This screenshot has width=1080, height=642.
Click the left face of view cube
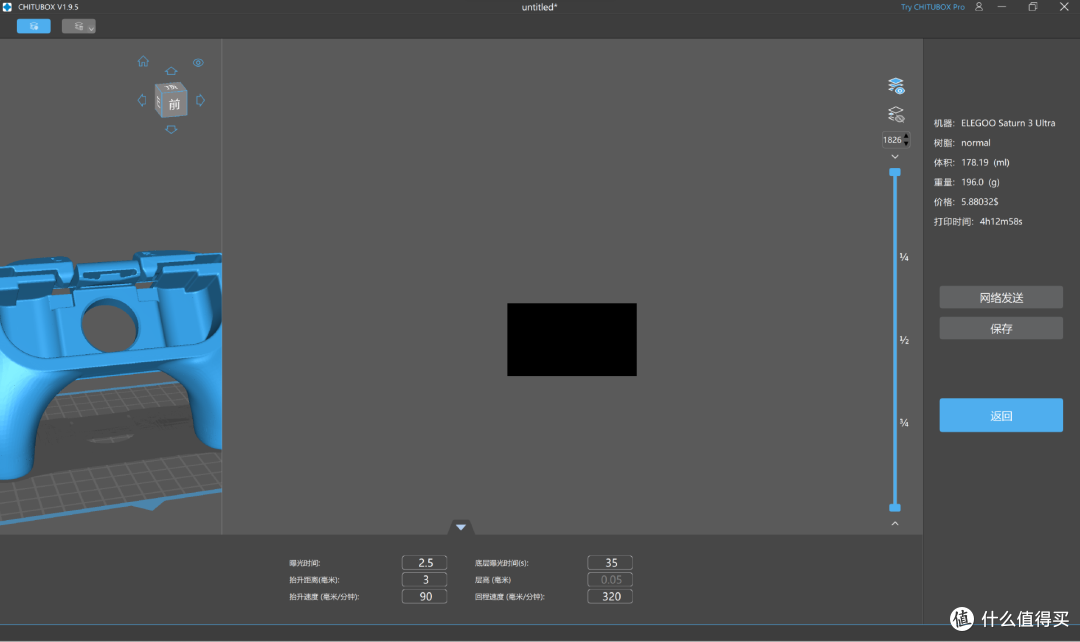pyautogui.click(x=158, y=103)
